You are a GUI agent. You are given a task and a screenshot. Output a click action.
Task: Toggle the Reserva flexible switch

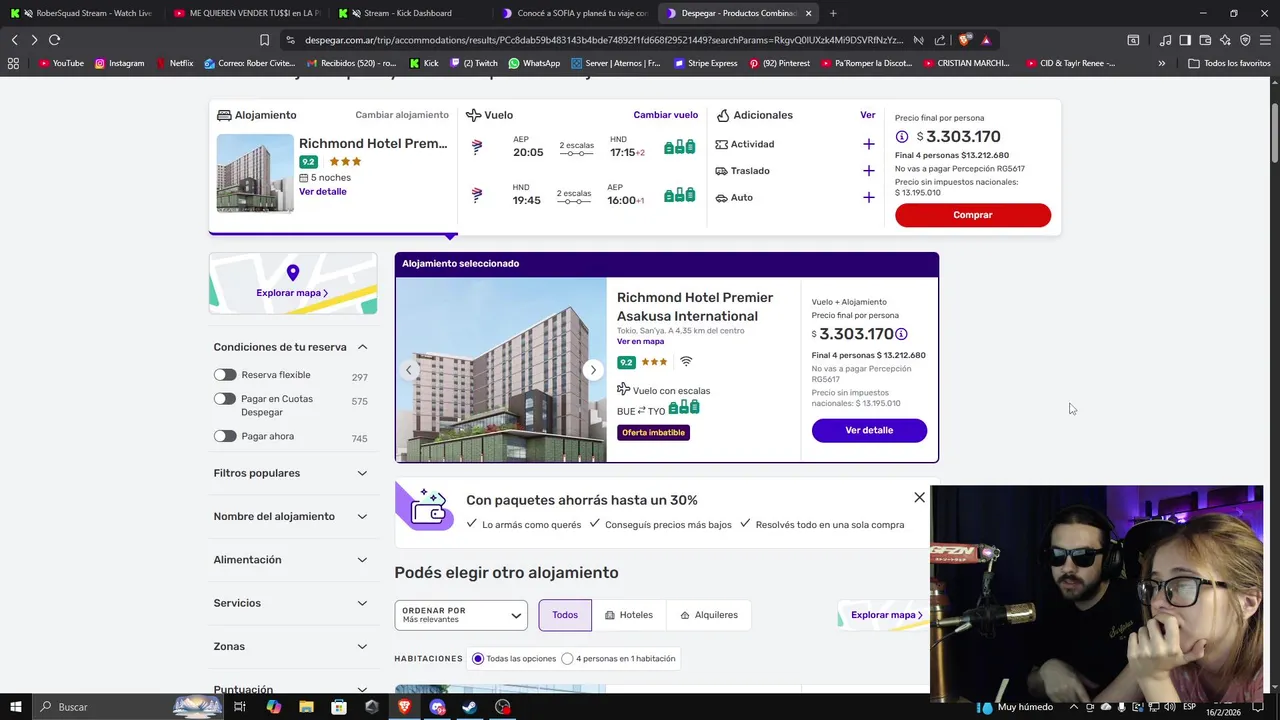coord(225,375)
